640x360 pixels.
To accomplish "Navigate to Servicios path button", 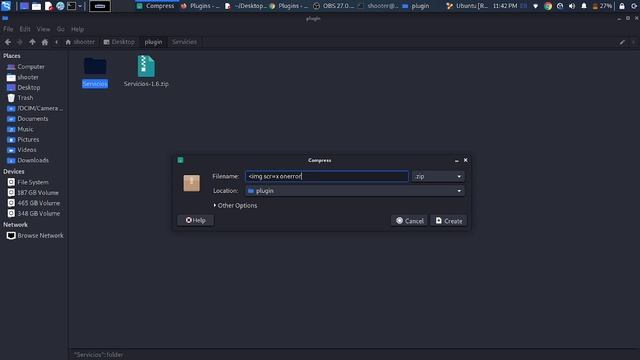I will tap(184, 42).
